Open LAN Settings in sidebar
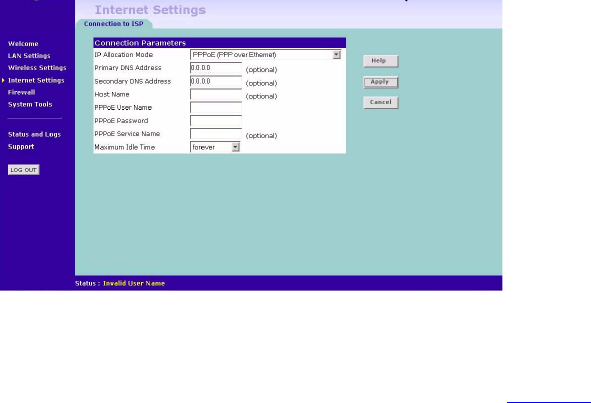Viewport: 591px width, 403px height. point(29,56)
